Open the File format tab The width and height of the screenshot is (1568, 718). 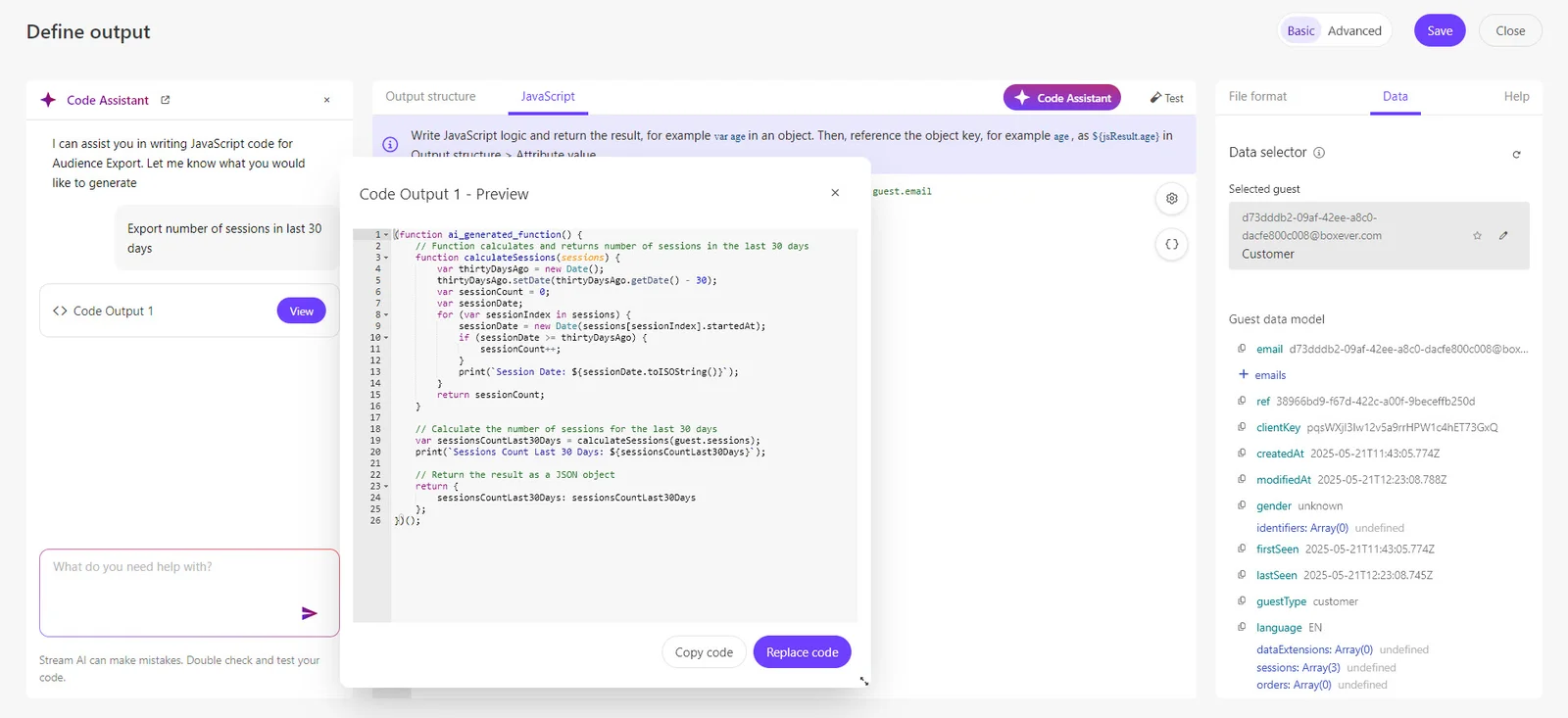click(1257, 97)
